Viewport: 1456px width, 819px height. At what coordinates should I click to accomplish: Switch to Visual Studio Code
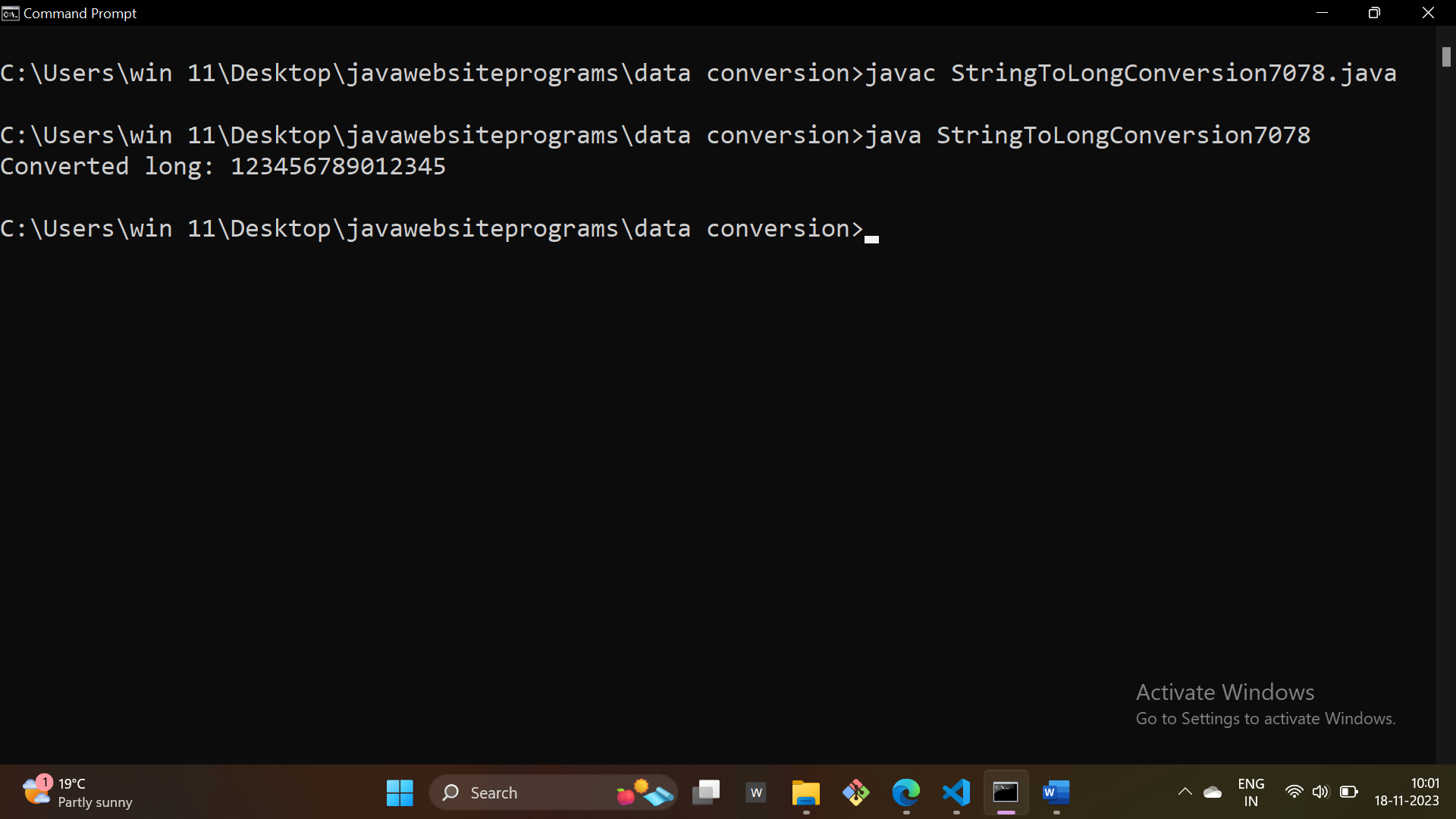tap(955, 792)
